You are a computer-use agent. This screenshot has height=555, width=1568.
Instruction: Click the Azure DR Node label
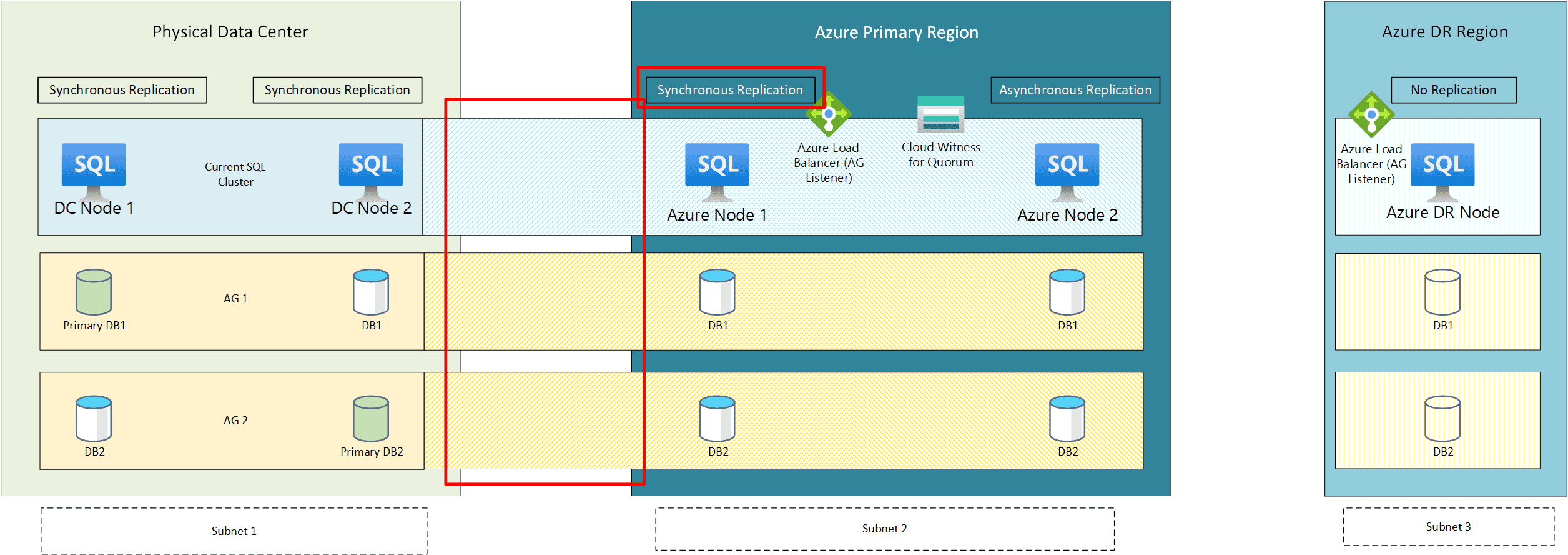click(1443, 212)
